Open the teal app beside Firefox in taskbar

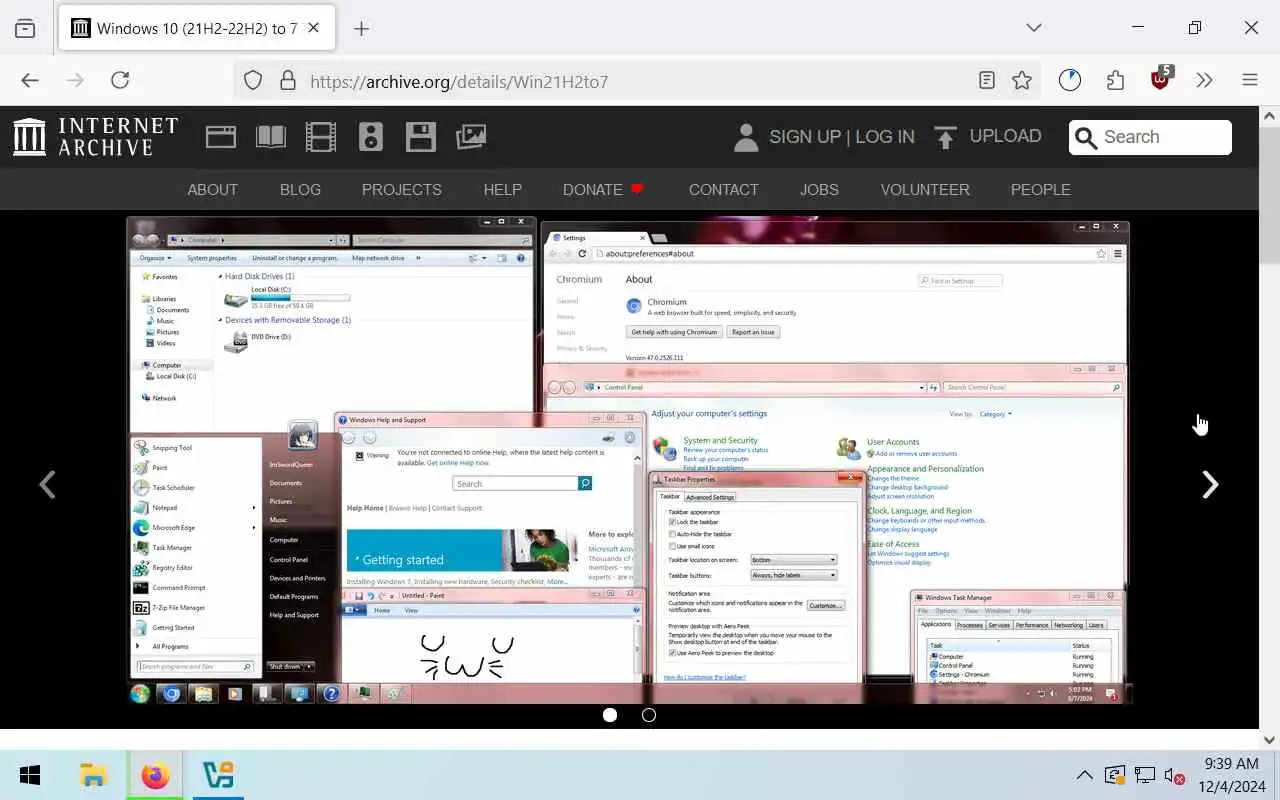[218, 775]
